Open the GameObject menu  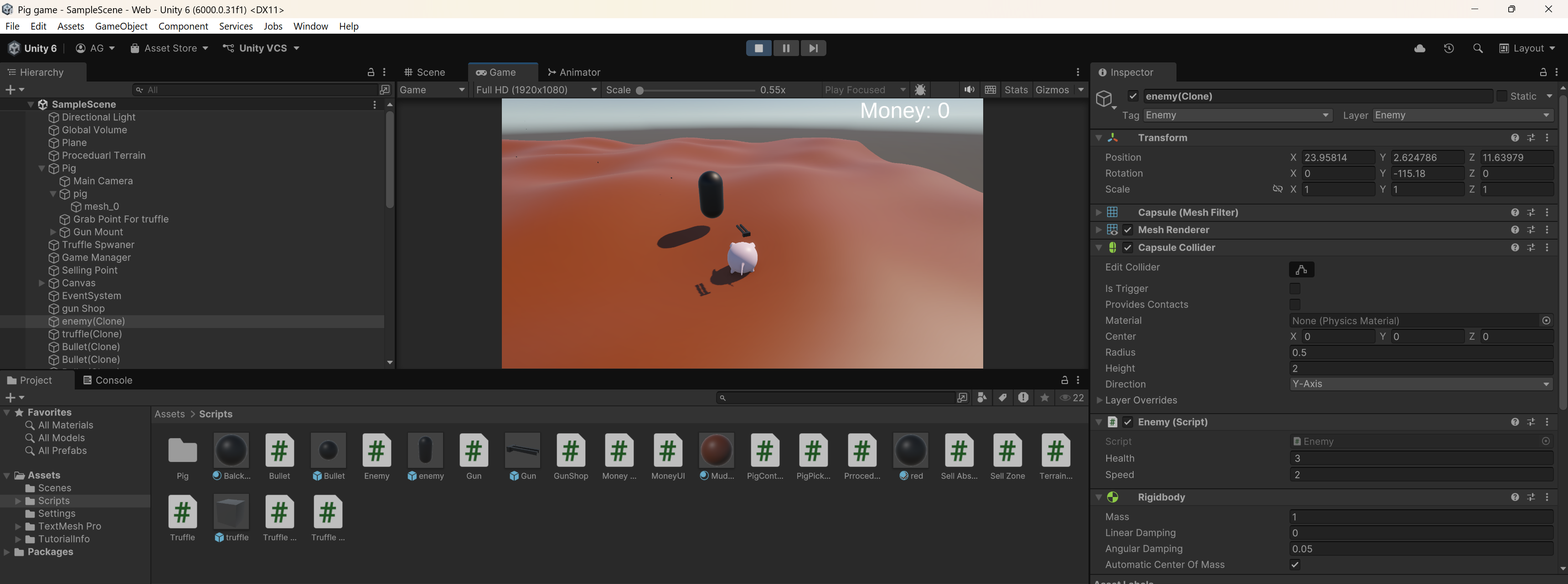tap(121, 26)
